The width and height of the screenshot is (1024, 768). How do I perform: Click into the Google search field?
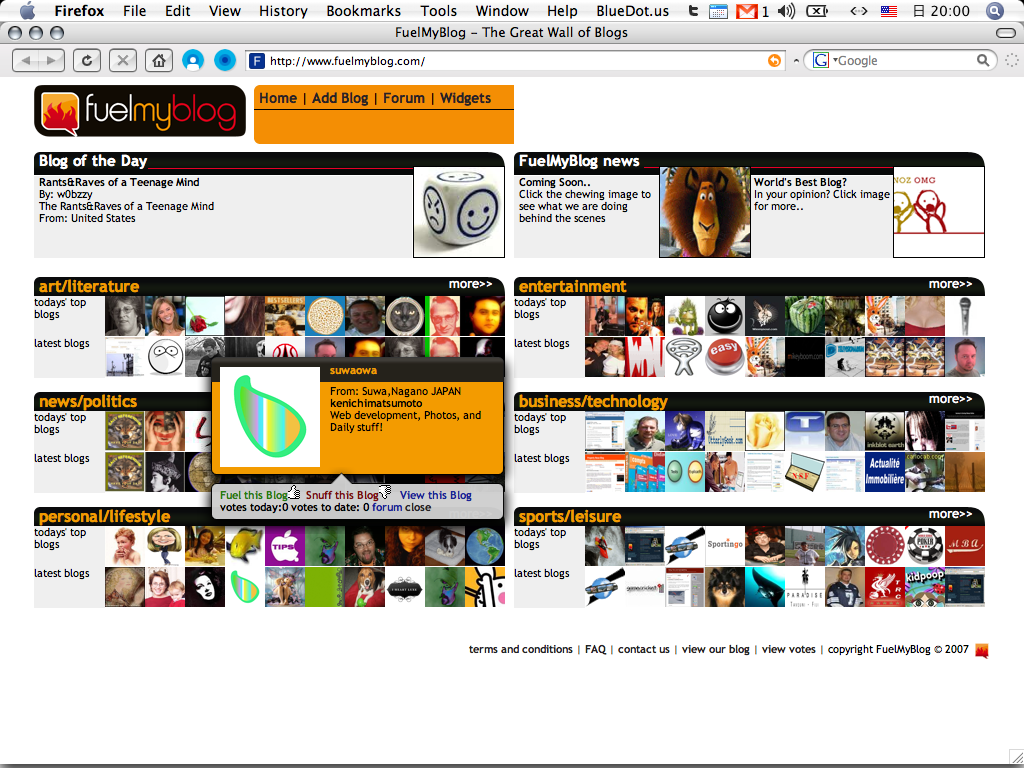click(x=905, y=61)
